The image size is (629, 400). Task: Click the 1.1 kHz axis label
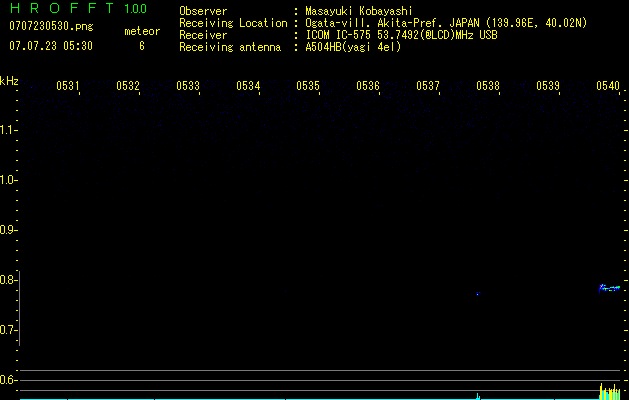7,130
